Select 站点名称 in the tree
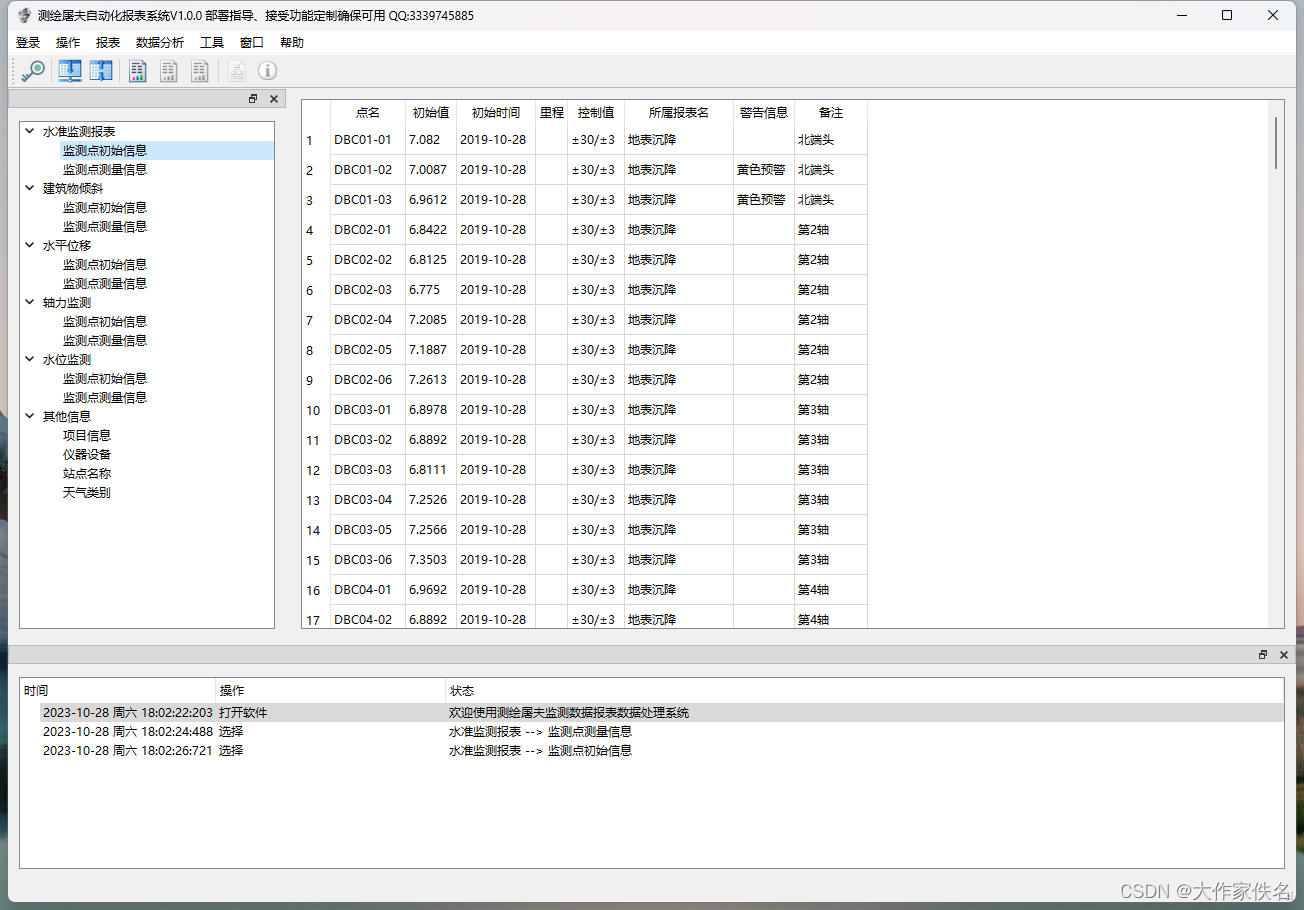Screen dimensions: 1304x910 tap(87, 474)
